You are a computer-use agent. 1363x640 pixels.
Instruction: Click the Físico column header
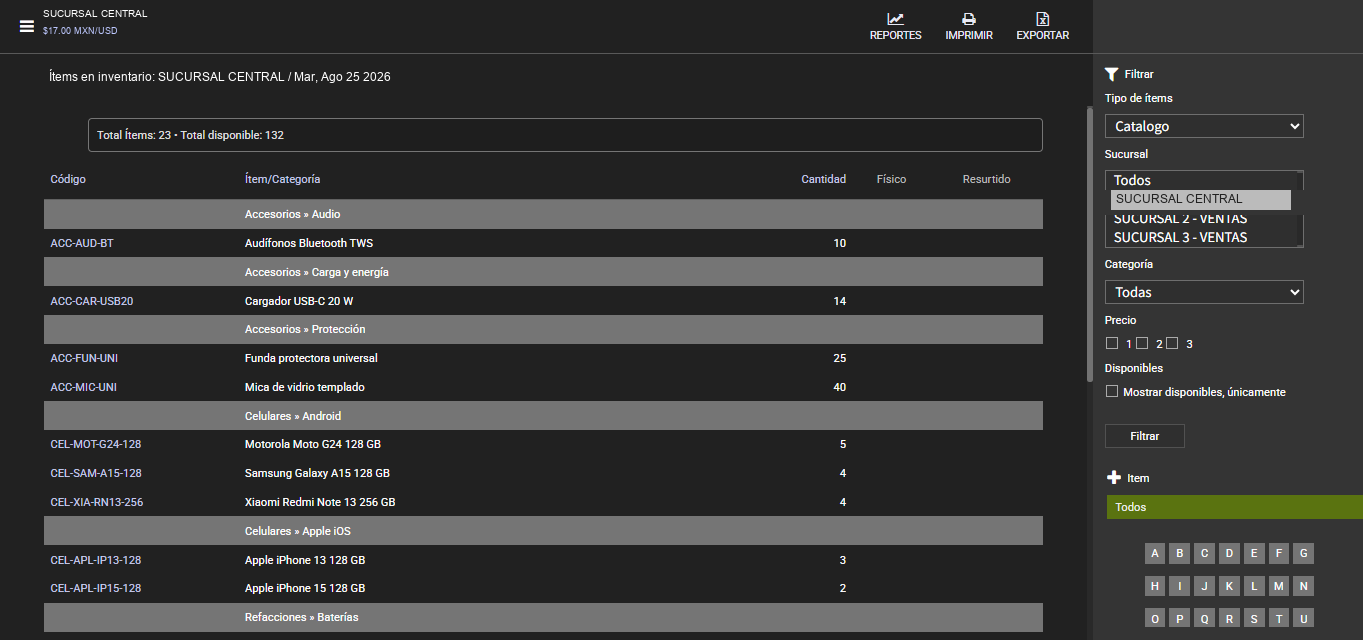(x=891, y=179)
